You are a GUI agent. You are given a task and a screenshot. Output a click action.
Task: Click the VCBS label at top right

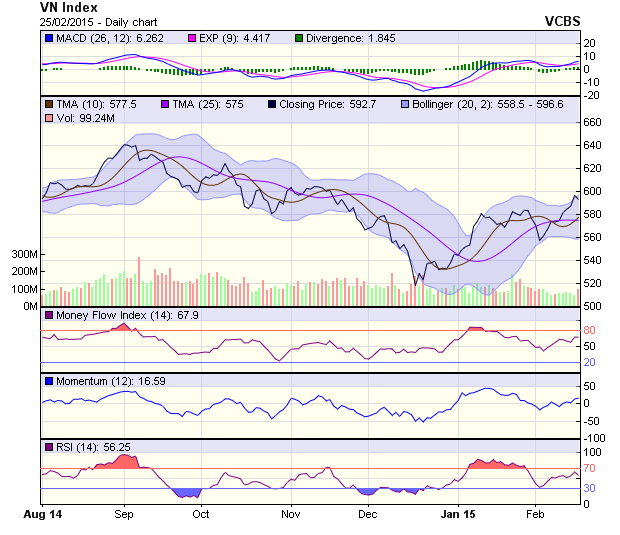[x=562, y=20]
